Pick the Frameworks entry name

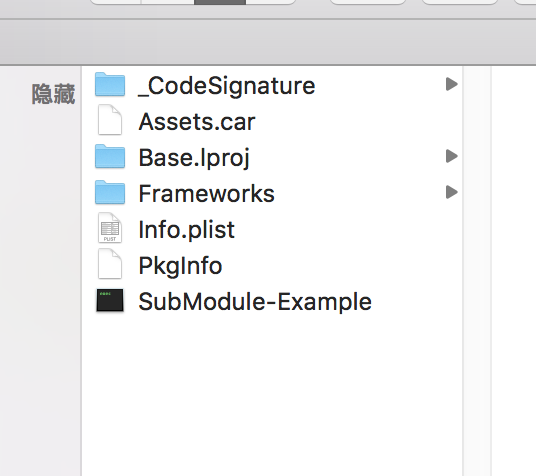[206, 194]
